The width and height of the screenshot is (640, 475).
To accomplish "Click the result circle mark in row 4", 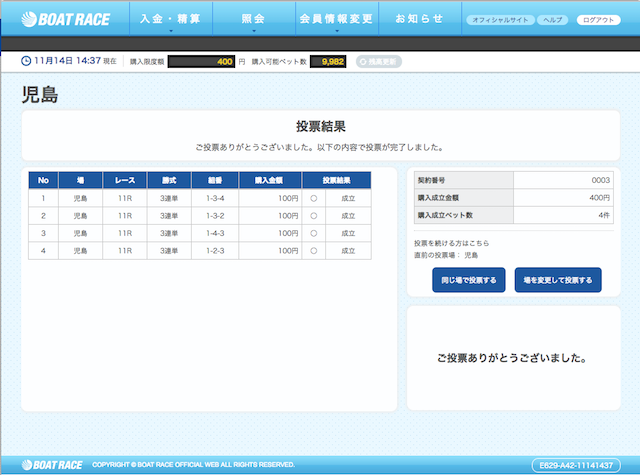I will pos(313,251).
